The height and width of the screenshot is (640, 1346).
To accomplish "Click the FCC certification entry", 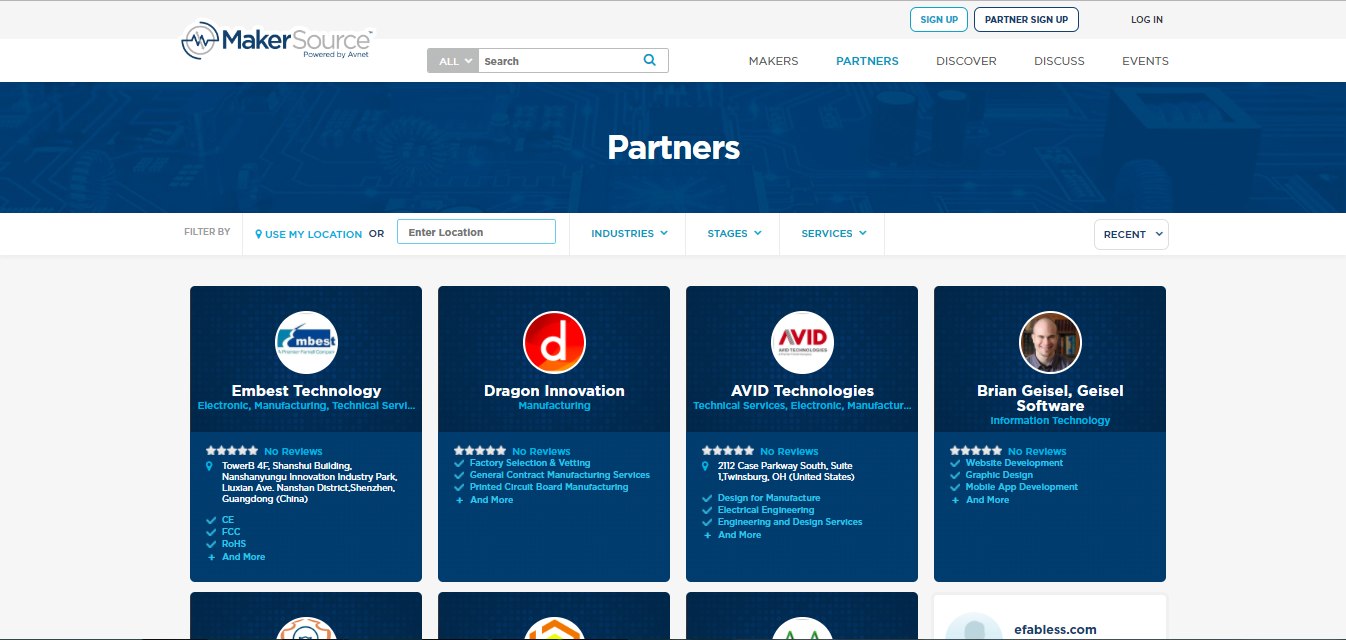I will pos(231,532).
